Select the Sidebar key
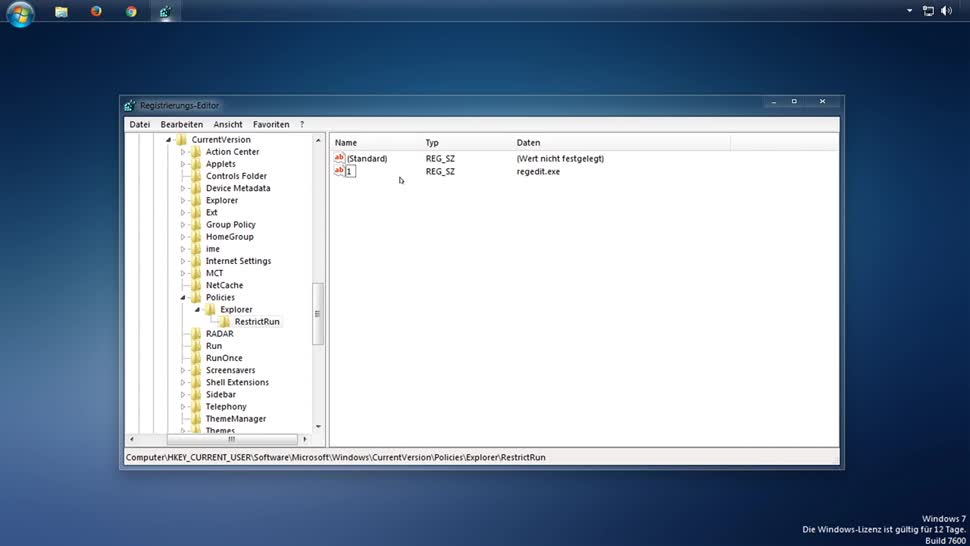 coord(221,395)
